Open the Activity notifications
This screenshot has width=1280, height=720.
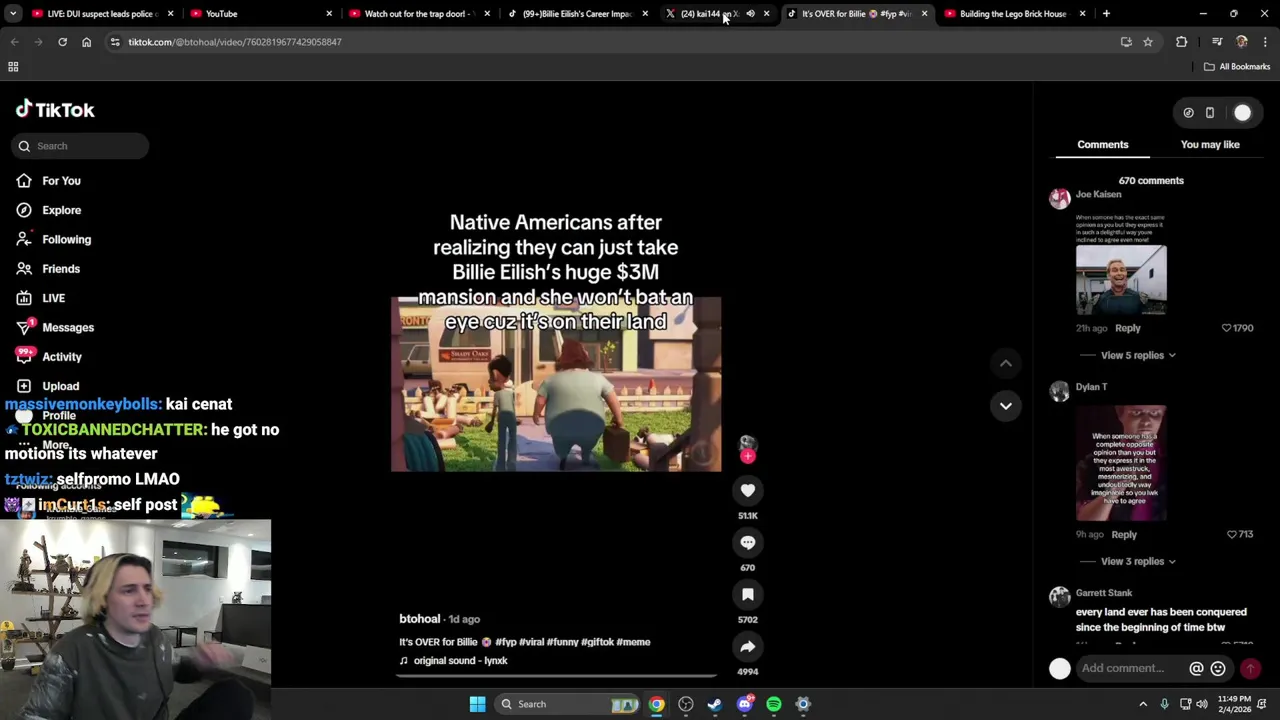pos(61,357)
